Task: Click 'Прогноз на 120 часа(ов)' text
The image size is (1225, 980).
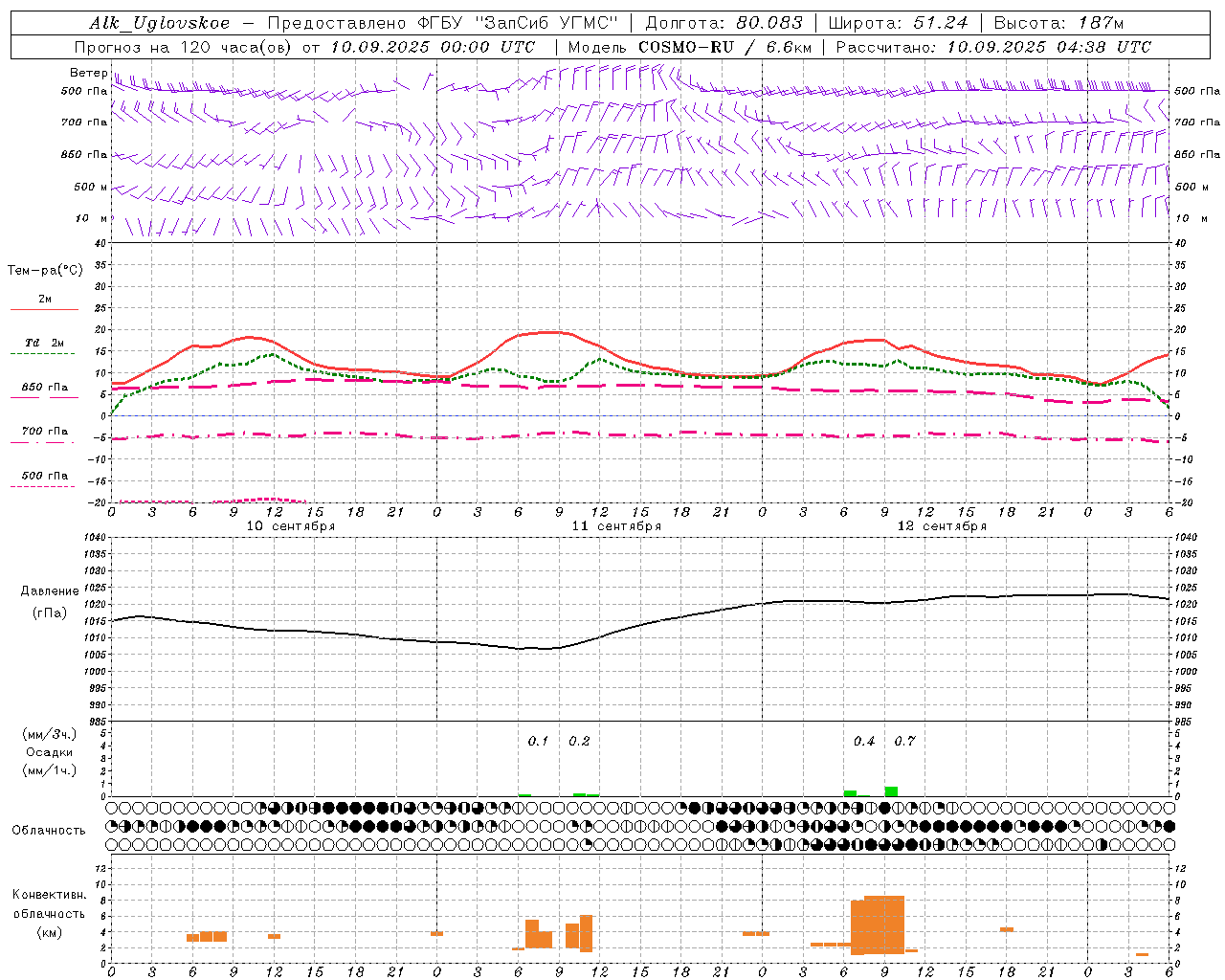Action: [x=184, y=47]
